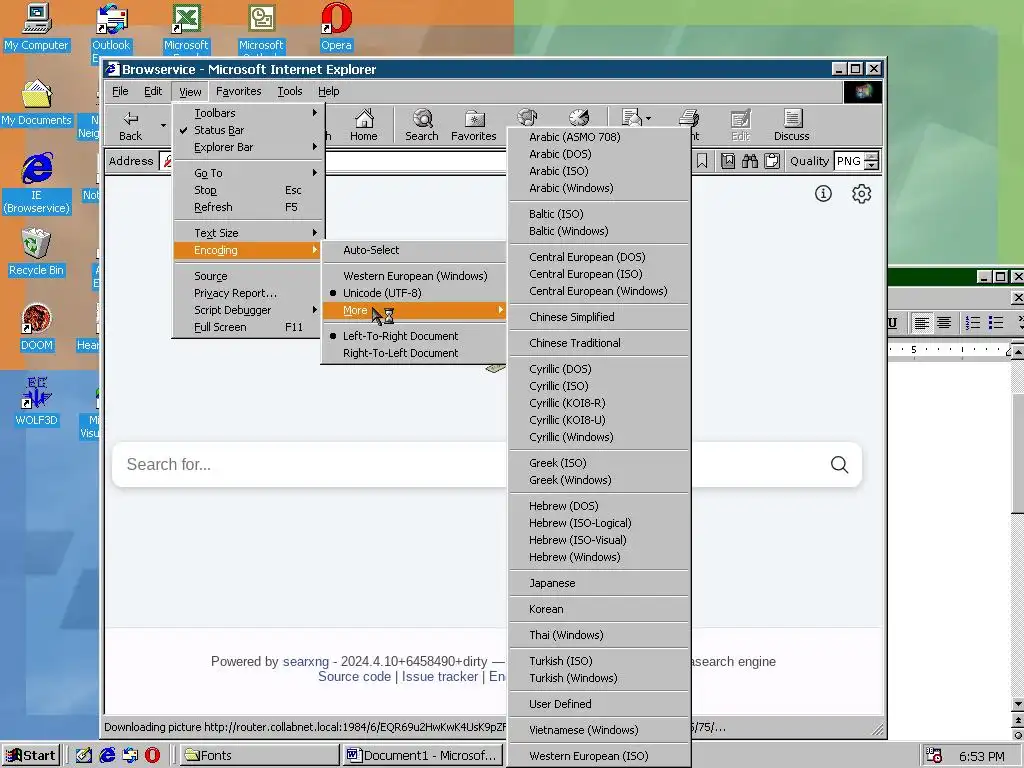
Task: Click the bookmark ribbon icon in address bar
Action: 702,161
